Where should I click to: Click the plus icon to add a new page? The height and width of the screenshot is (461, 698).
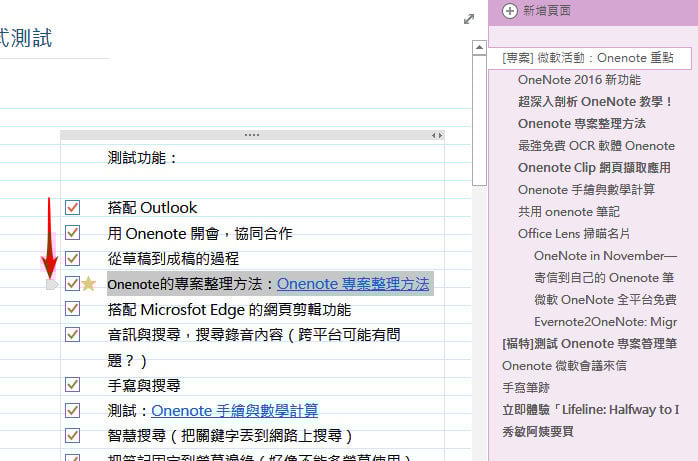coord(510,11)
